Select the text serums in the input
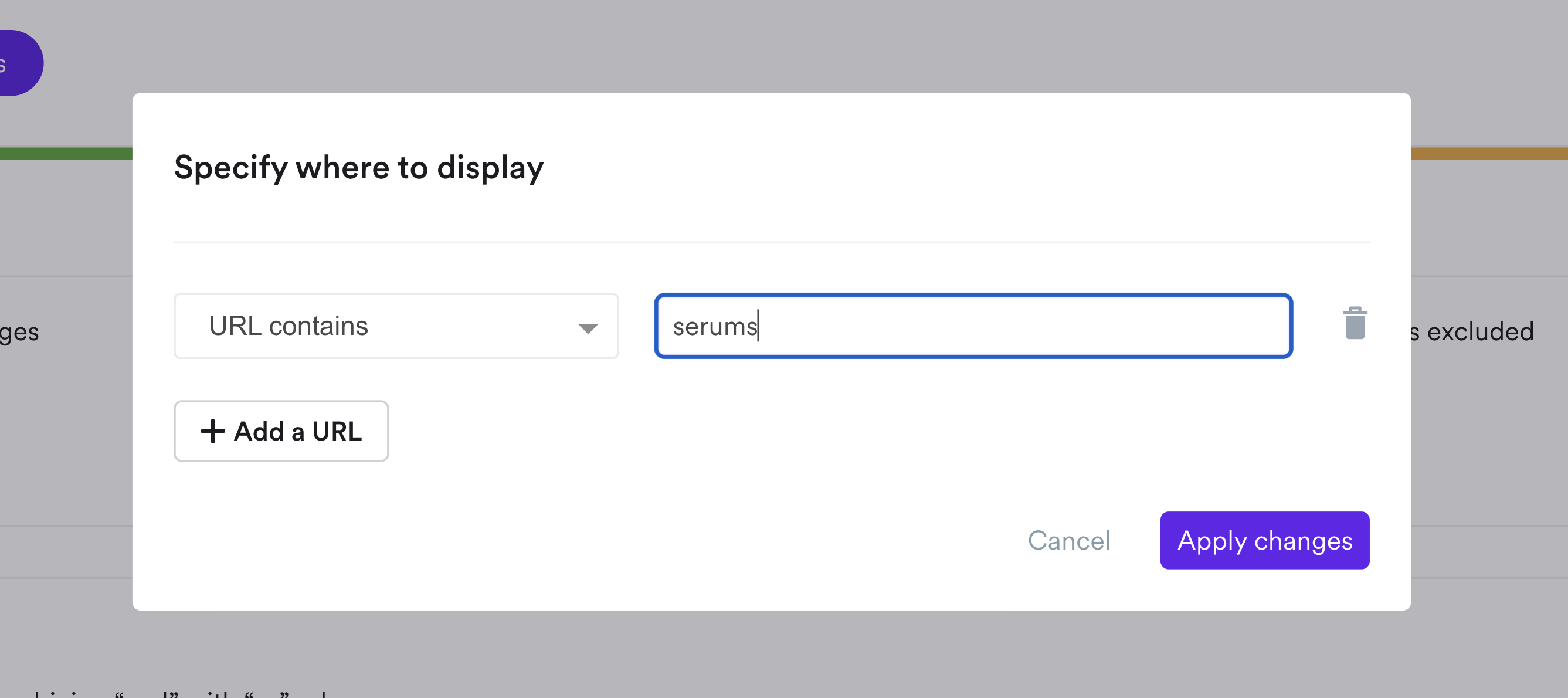The width and height of the screenshot is (1568, 698). coord(715,327)
